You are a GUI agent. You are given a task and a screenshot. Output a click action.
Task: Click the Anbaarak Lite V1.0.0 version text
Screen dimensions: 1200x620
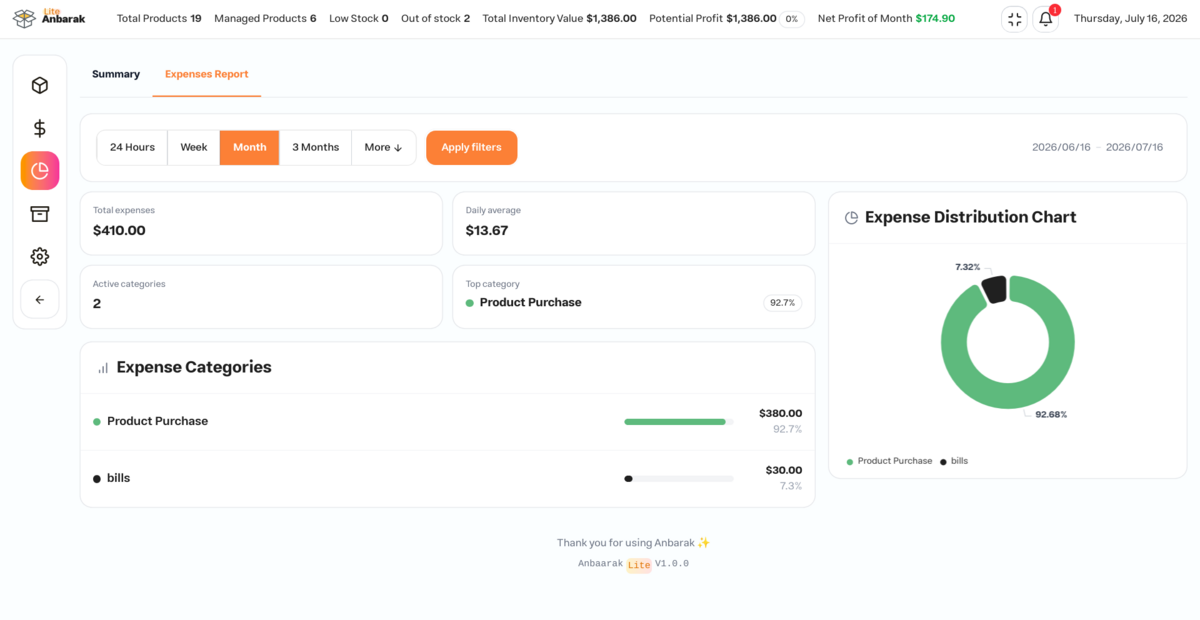(633, 564)
